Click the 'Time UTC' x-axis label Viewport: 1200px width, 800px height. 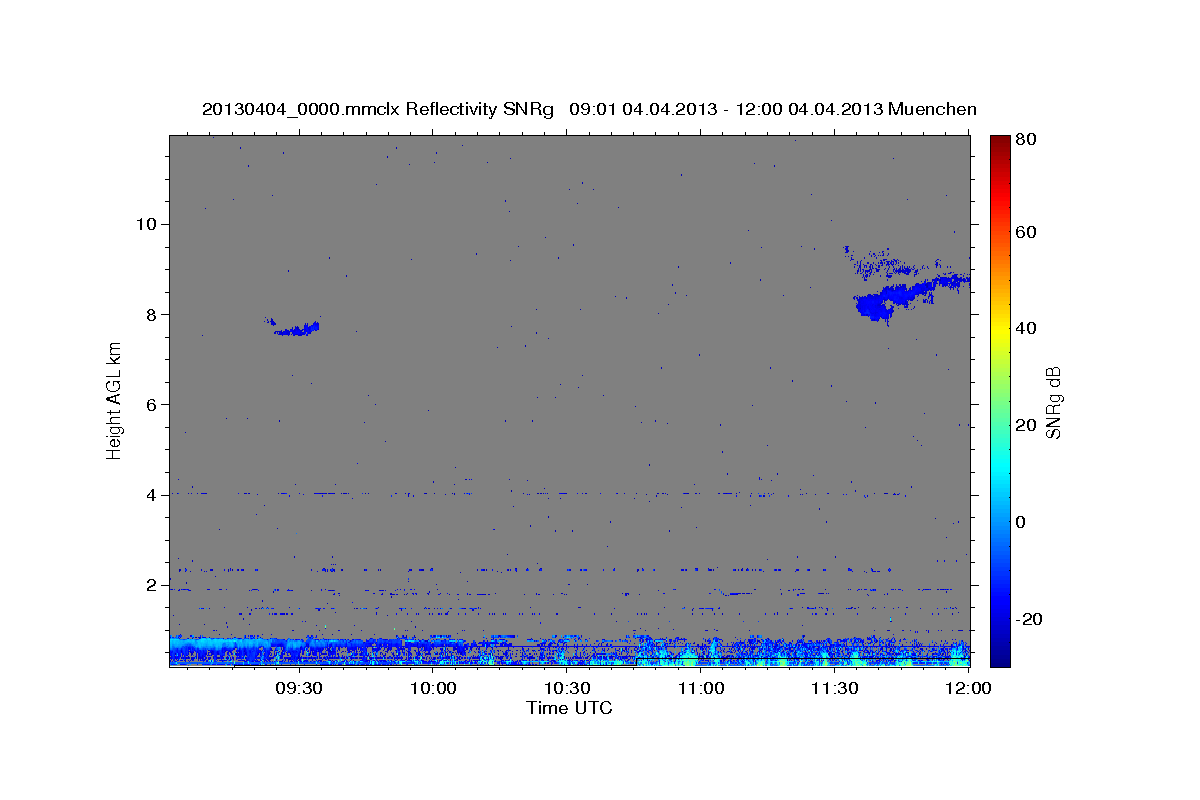569,708
